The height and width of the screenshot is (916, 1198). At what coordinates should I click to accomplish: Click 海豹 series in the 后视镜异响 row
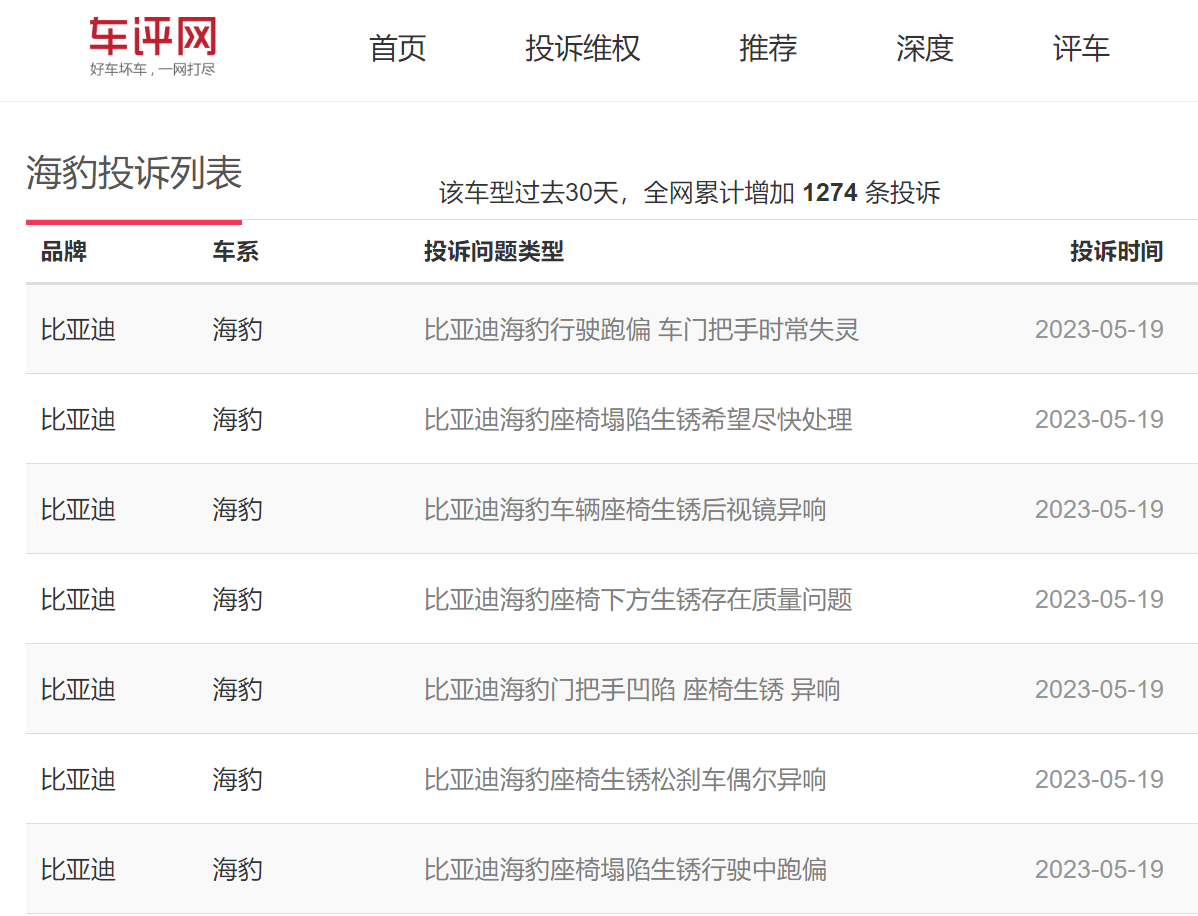point(238,510)
